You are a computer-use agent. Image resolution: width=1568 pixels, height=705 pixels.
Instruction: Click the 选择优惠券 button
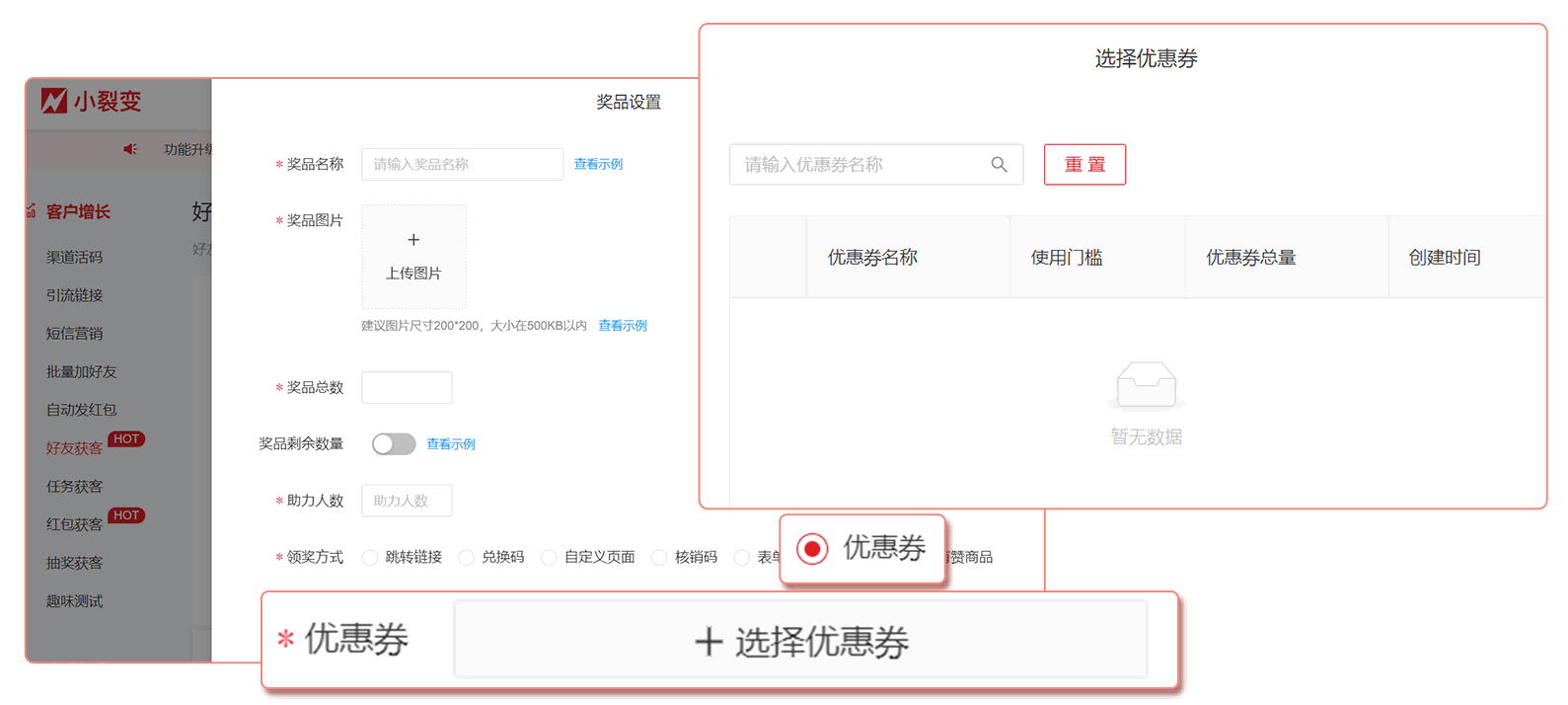pyautogui.click(x=800, y=642)
